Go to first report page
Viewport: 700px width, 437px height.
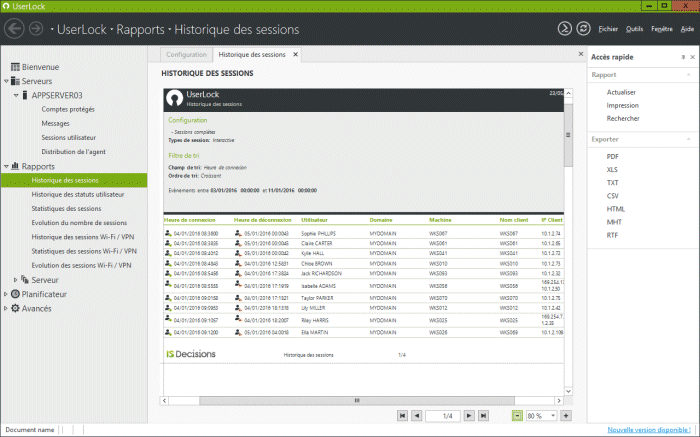click(402, 416)
